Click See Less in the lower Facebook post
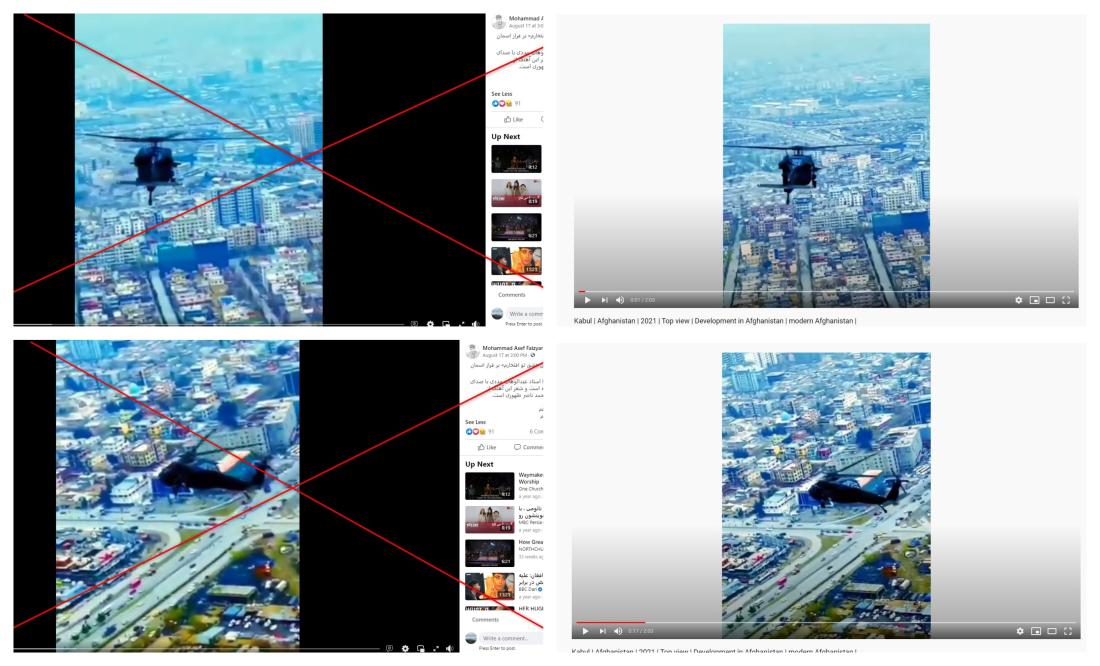This screenshot has width=1100, height=666. click(x=476, y=422)
